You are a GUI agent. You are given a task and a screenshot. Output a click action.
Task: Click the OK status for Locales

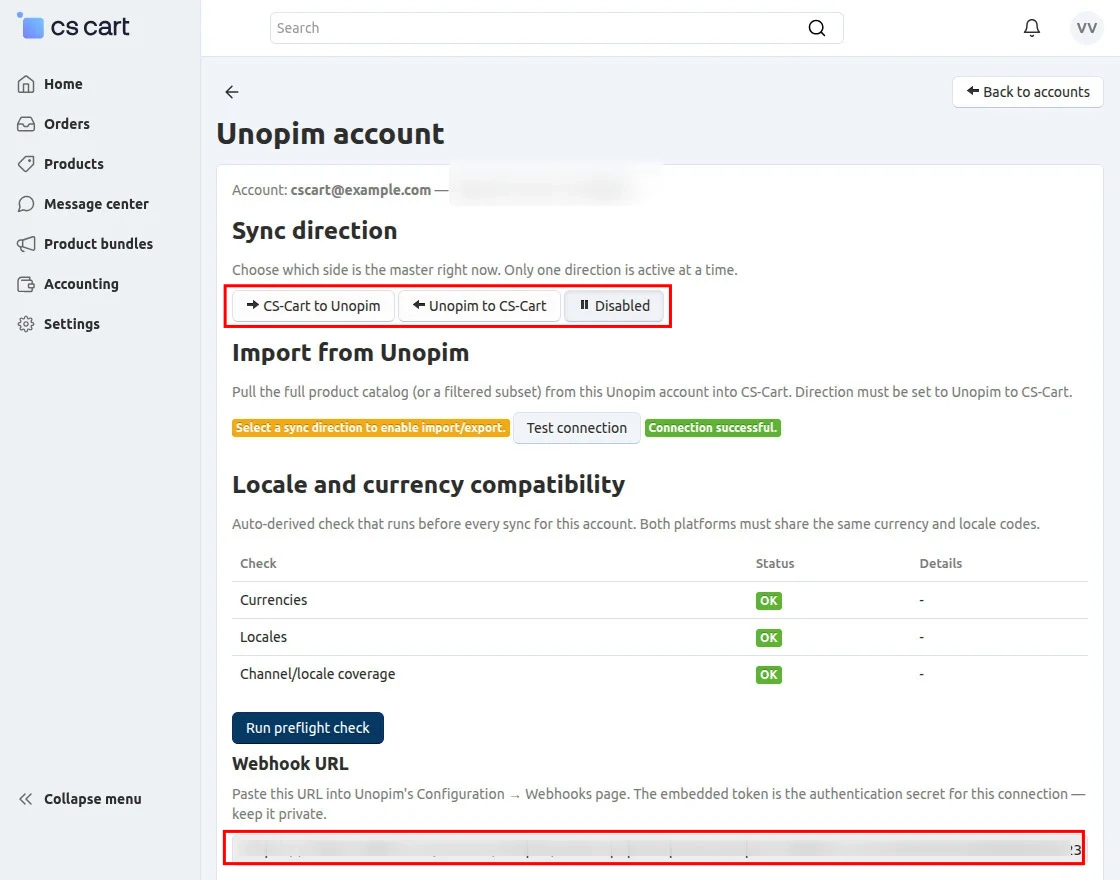(x=769, y=638)
